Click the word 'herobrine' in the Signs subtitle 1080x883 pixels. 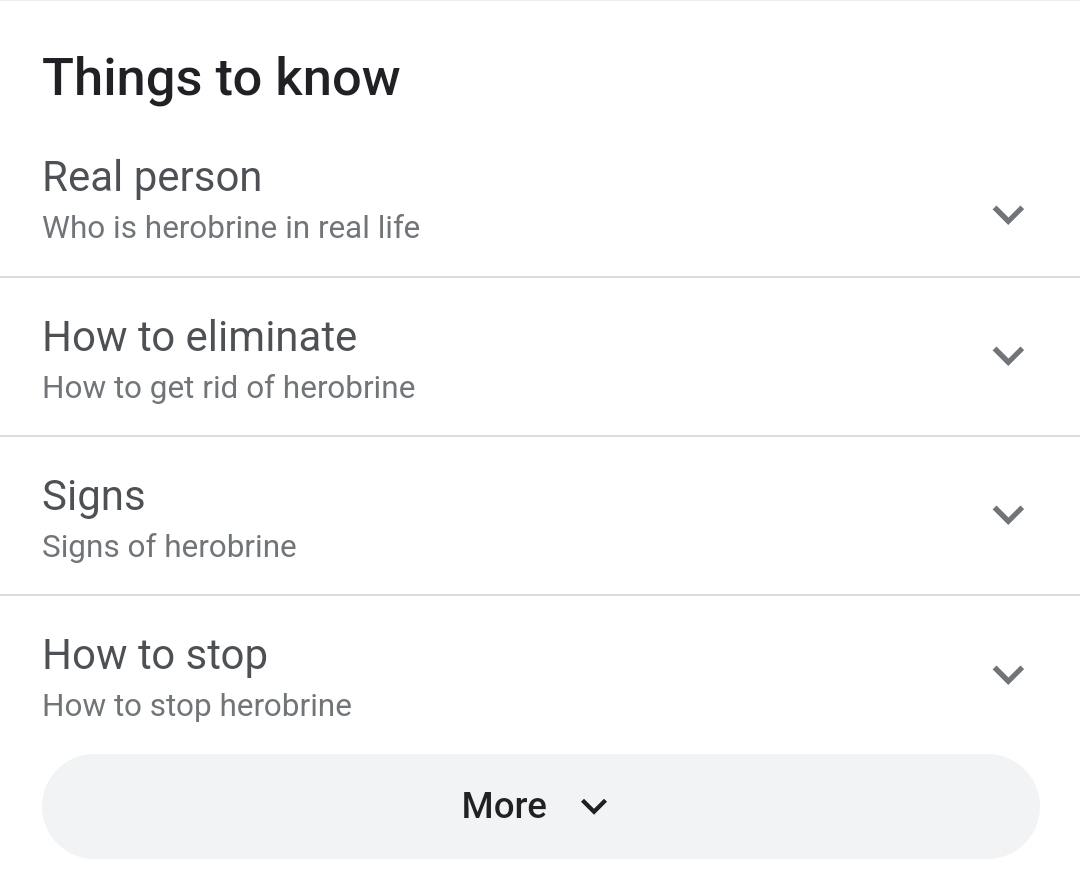[230, 547]
